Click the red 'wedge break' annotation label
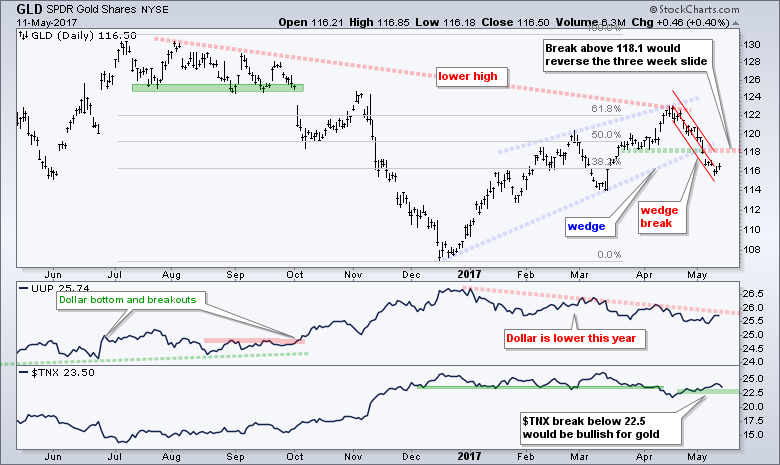The width and height of the screenshot is (780, 465). 662,217
